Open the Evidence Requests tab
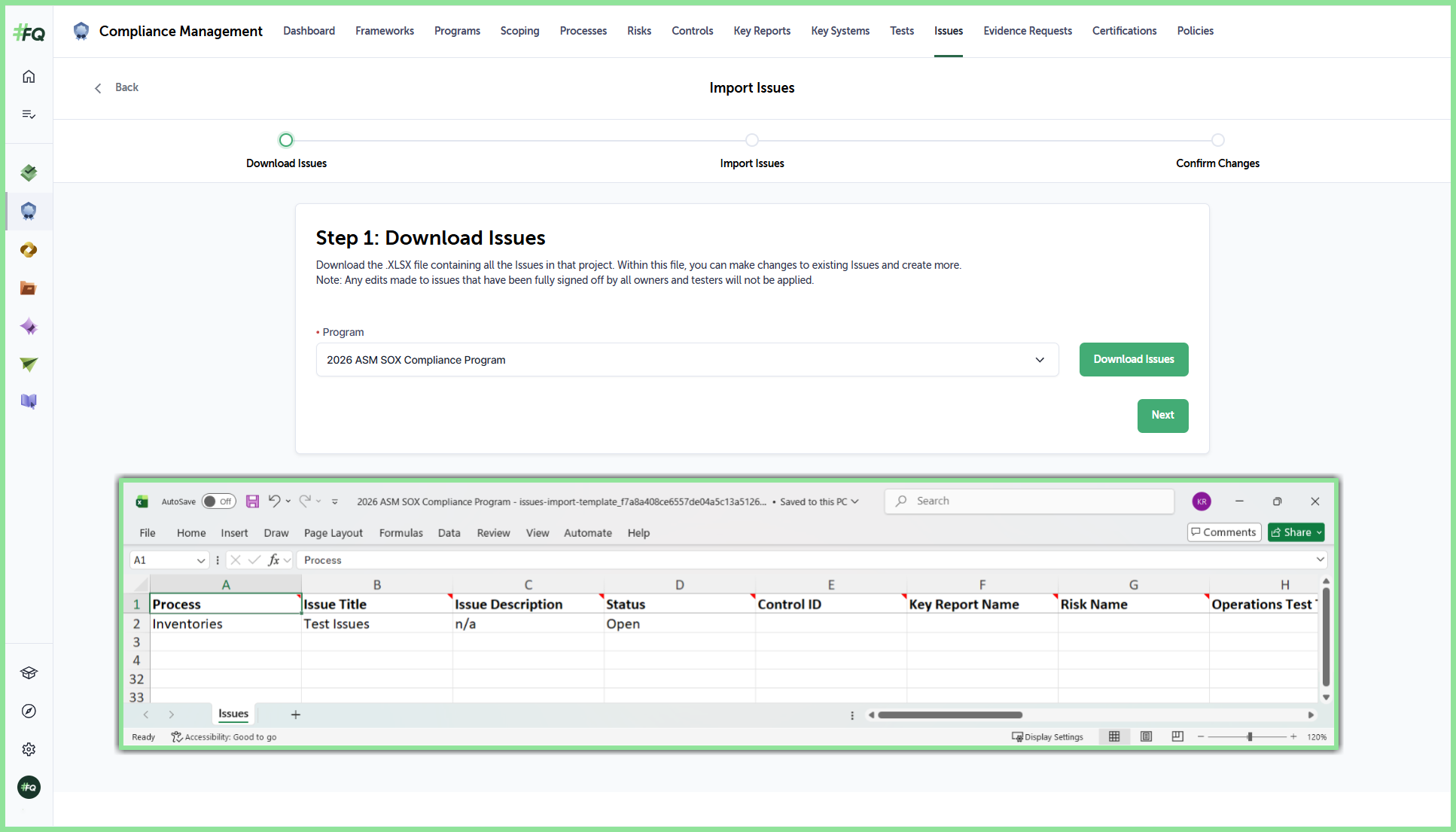Screen dimensions: 1456x832 coord(1028,31)
